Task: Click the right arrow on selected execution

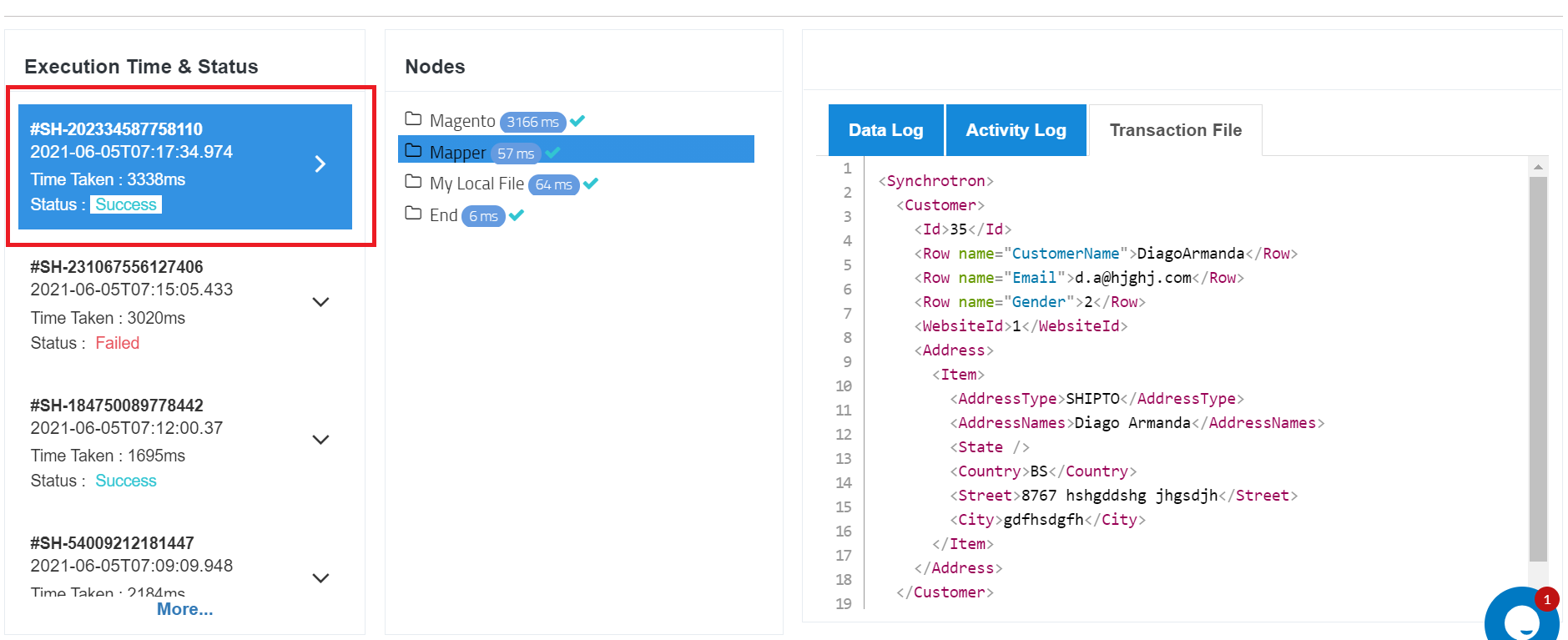Action: pyautogui.click(x=320, y=164)
